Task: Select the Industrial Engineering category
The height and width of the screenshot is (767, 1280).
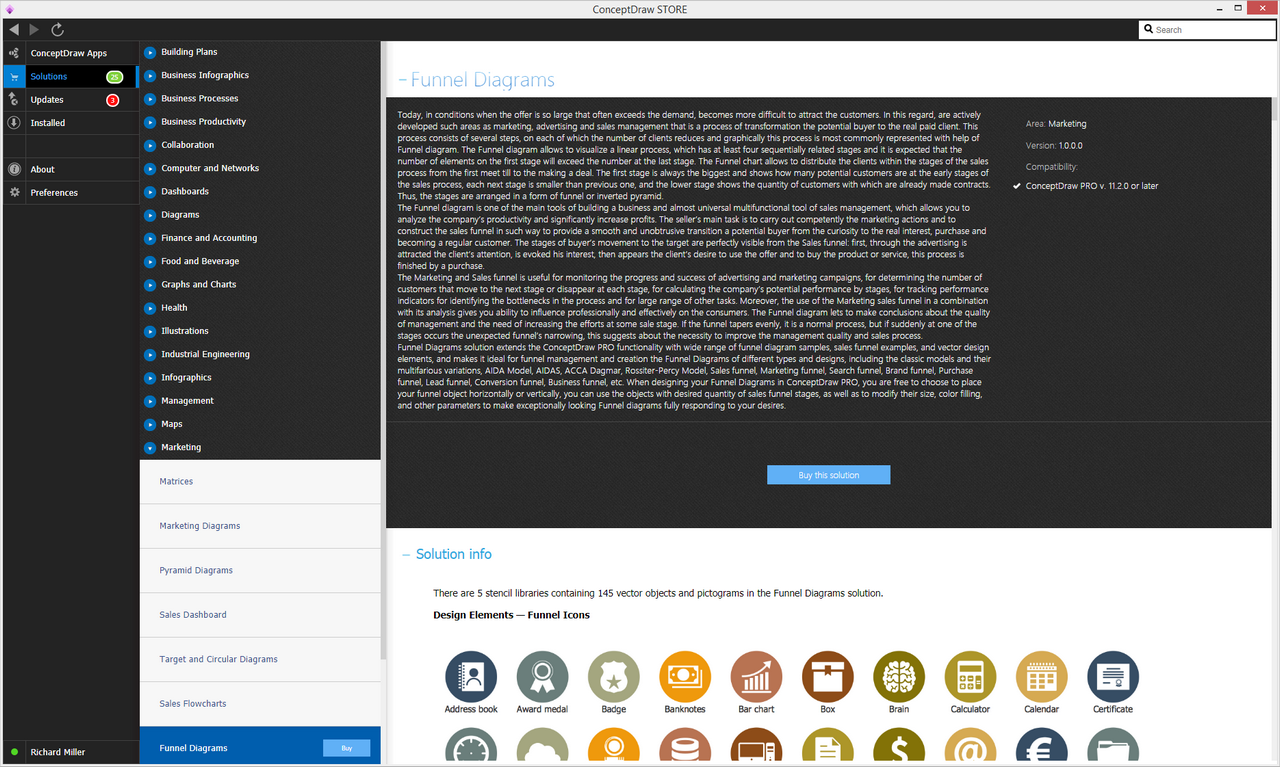Action: tap(205, 354)
